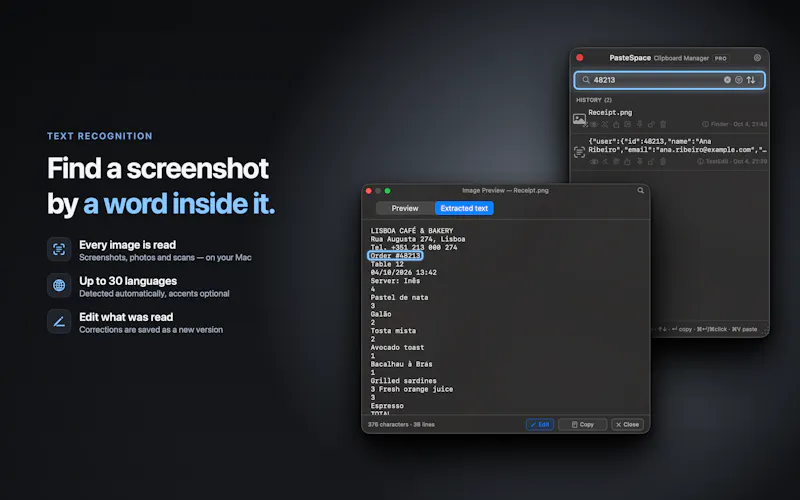Click the 3 Fresh orange juice line
The height and width of the screenshot is (500, 800).
point(412,389)
